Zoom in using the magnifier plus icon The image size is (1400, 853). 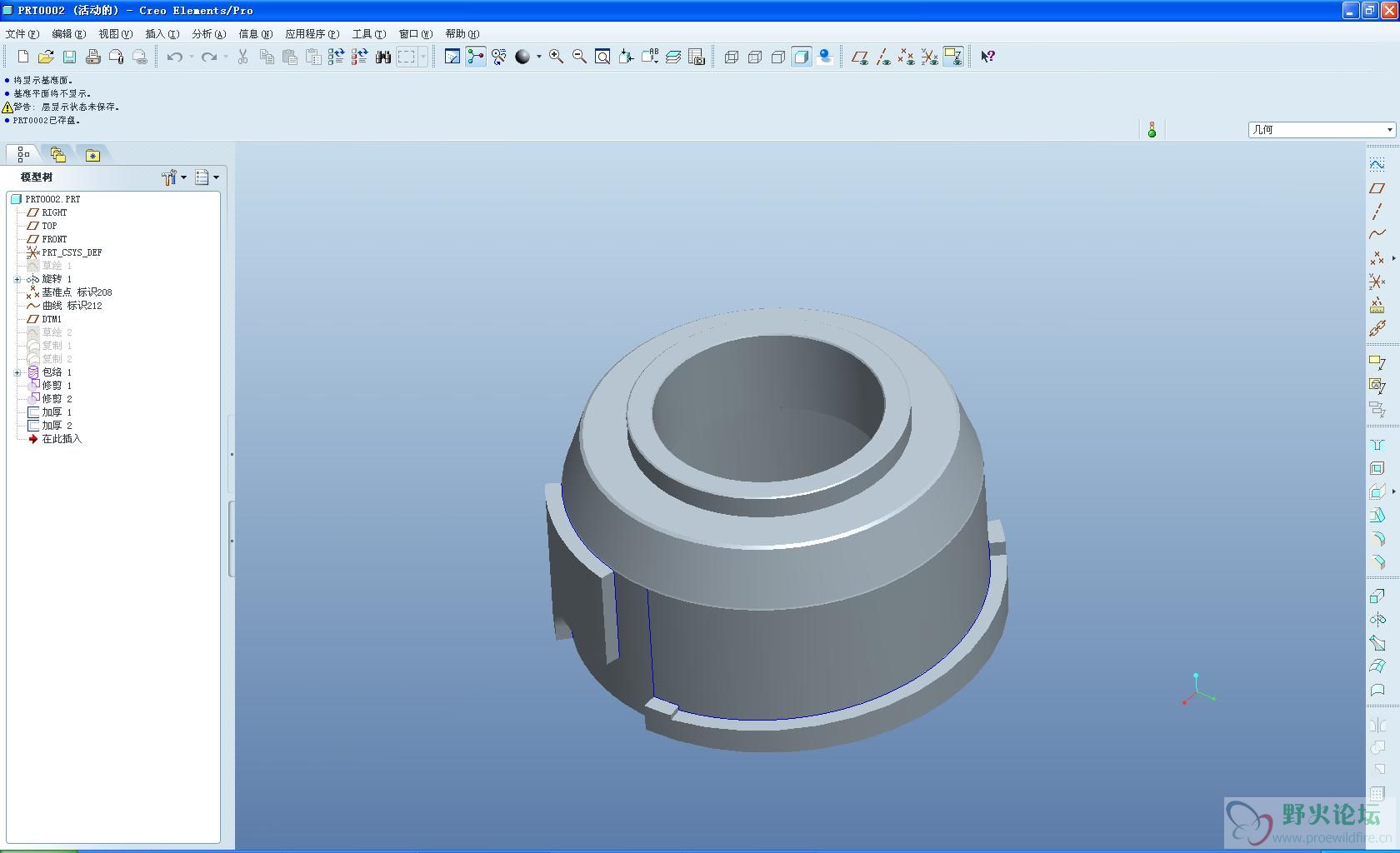tap(556, 57)
